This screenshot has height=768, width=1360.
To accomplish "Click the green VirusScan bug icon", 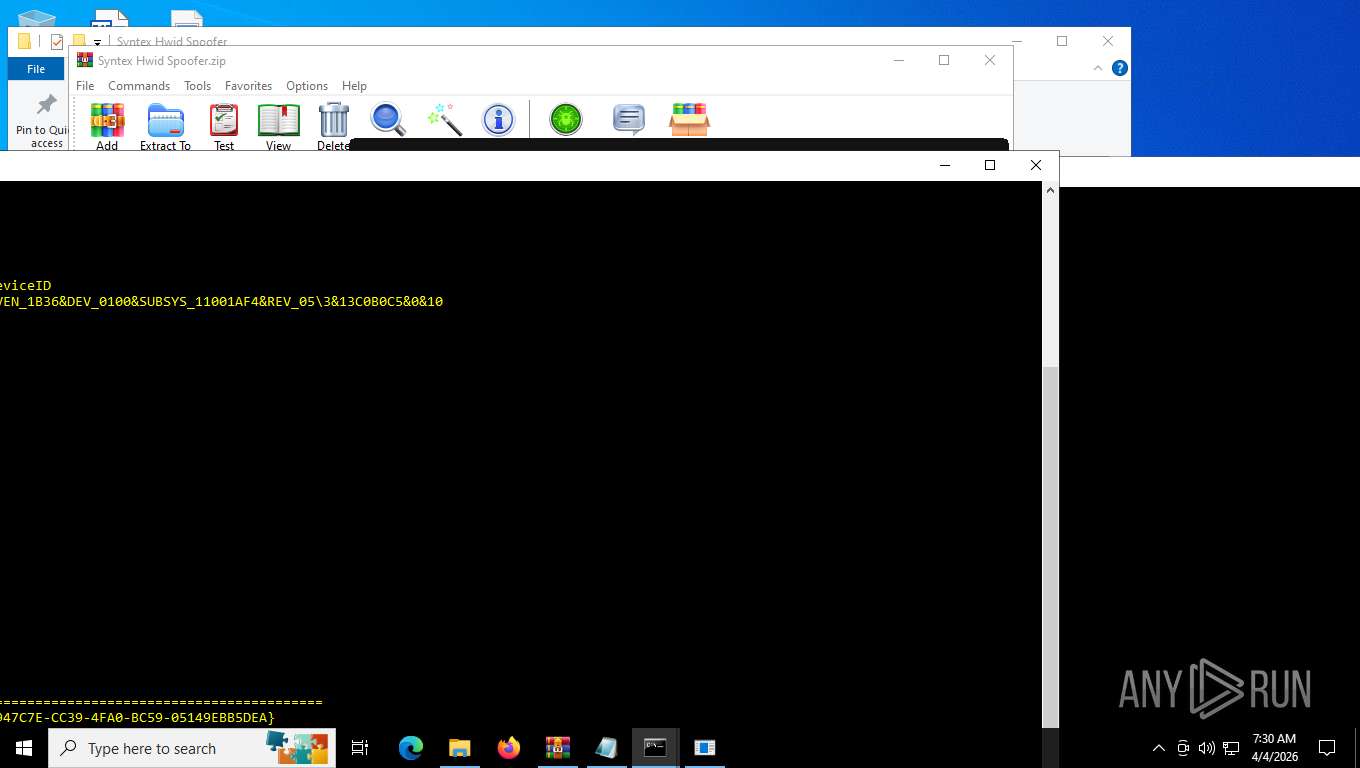I will [566, 119].
